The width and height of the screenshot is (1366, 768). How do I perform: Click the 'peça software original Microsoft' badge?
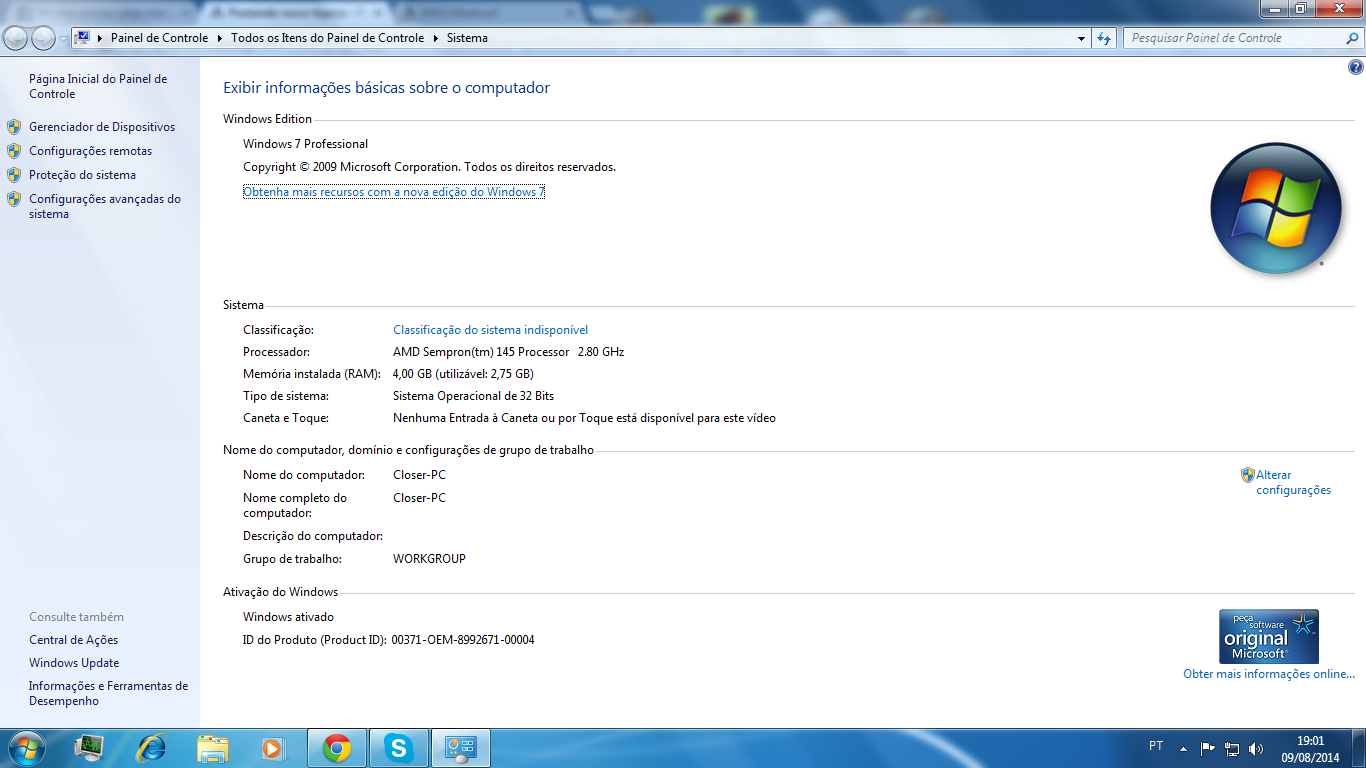(x=1268, y=636)
